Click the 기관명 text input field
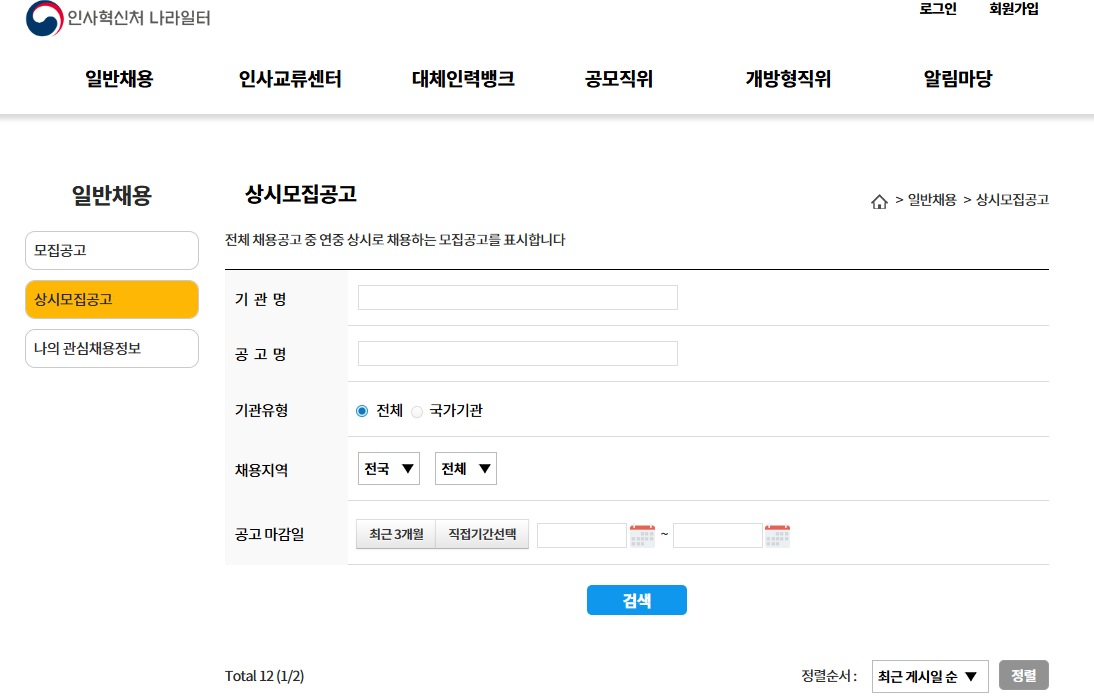Image resolution: width=1094 pixels, height=700 pixels. (x=517, y=297)
